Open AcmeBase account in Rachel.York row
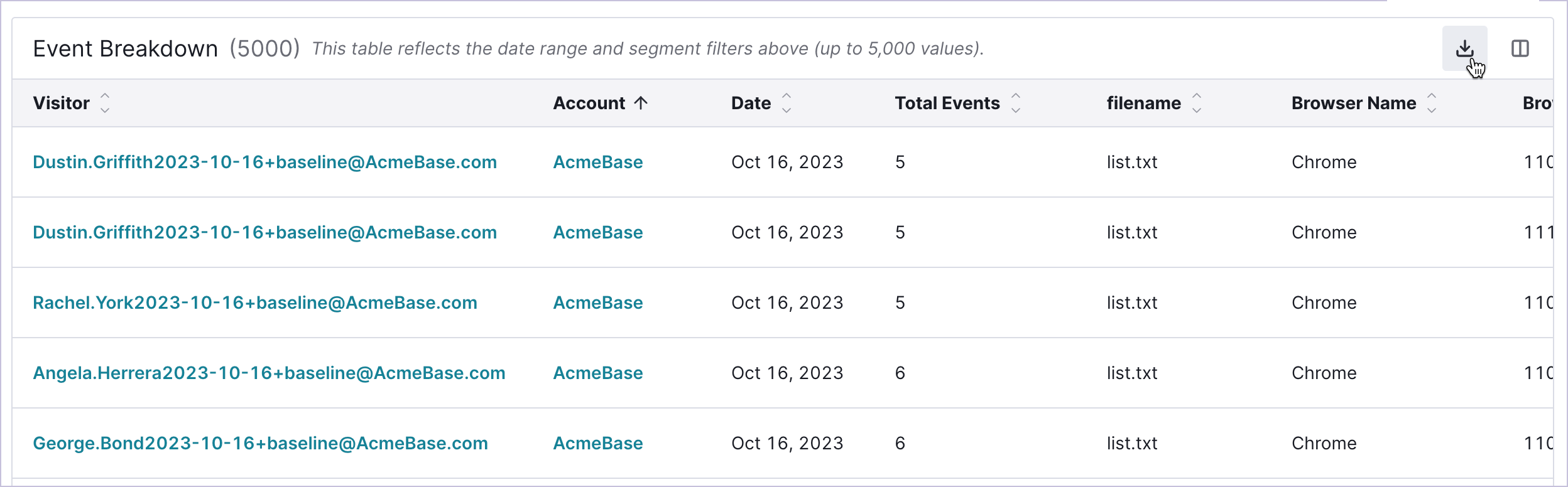 597,302
